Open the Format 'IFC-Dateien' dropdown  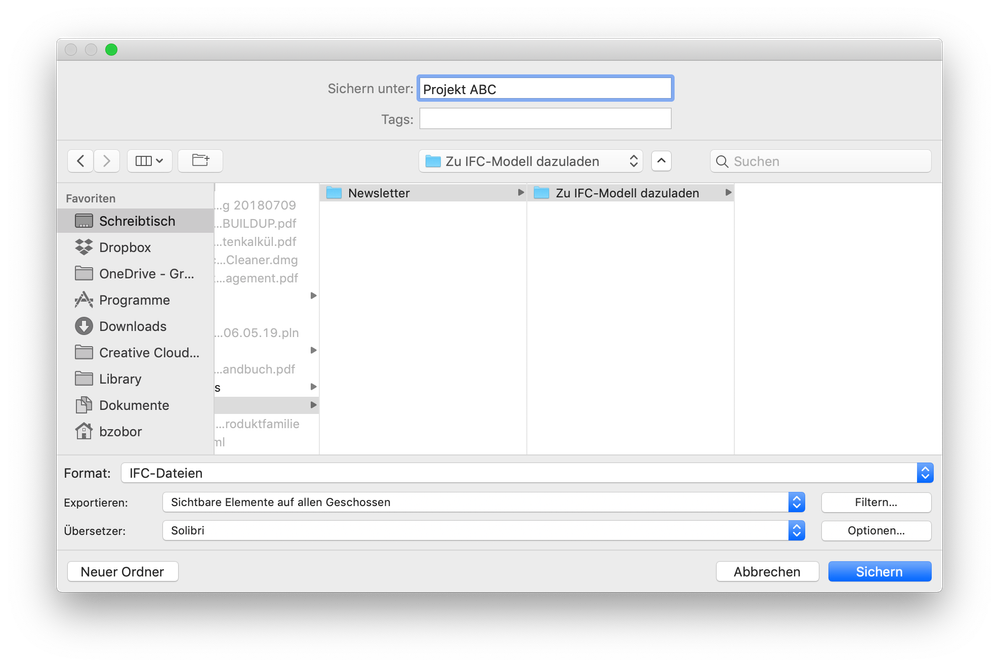(528, 473)
